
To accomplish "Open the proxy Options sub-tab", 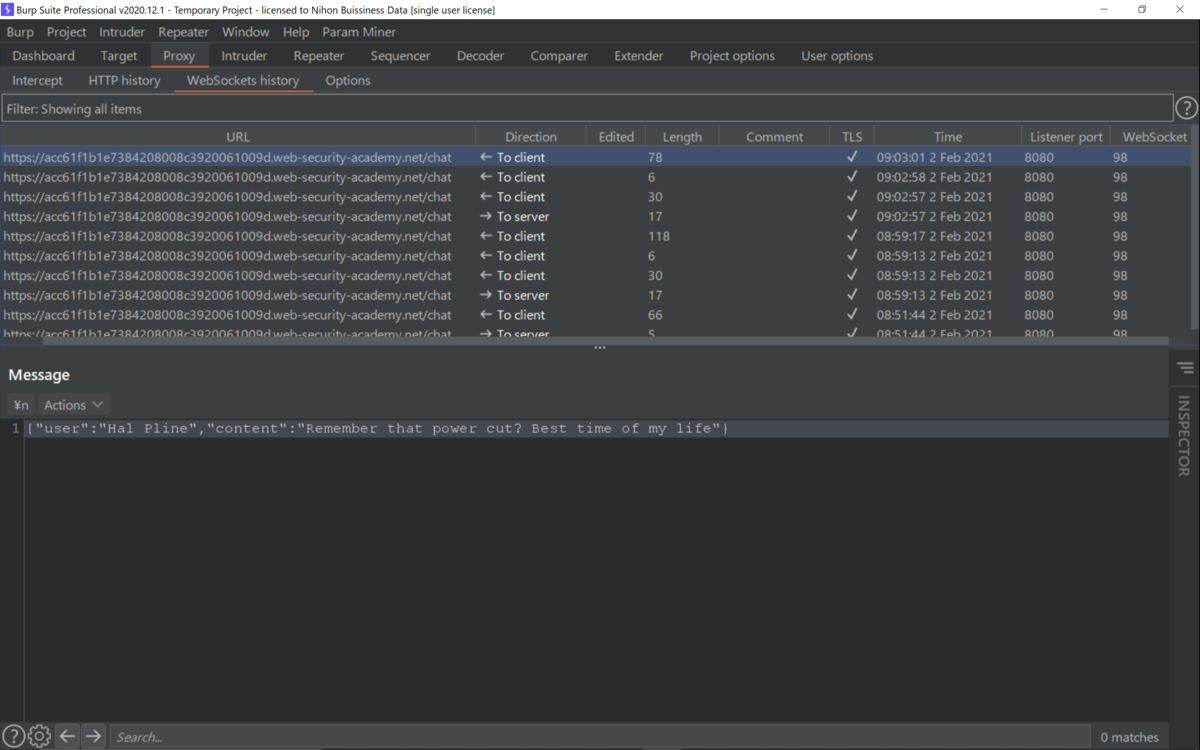I will pos(348,80).
